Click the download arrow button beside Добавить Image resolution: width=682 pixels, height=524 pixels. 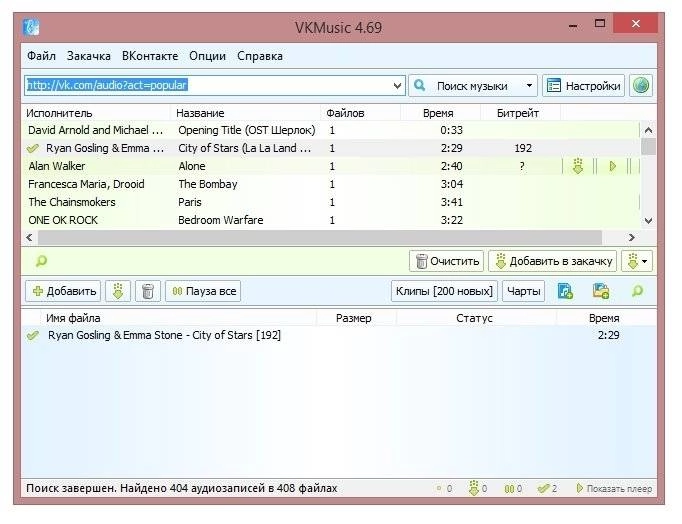pyautogui.click(x=118, y=291)
